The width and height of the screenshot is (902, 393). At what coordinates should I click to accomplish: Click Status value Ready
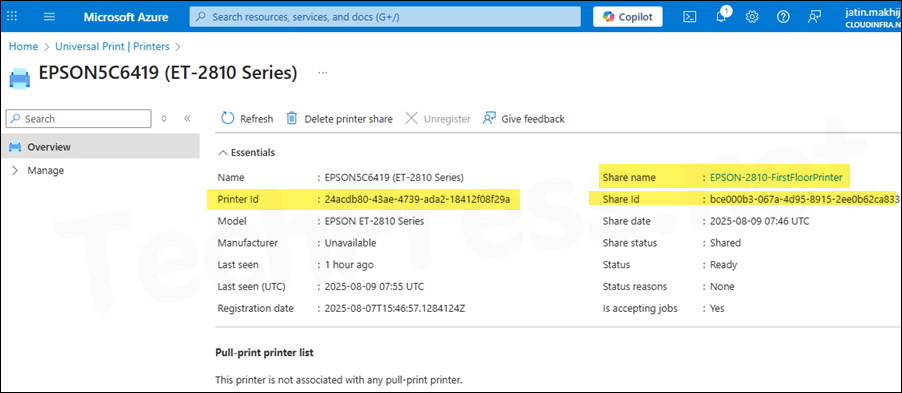point(724,265)
